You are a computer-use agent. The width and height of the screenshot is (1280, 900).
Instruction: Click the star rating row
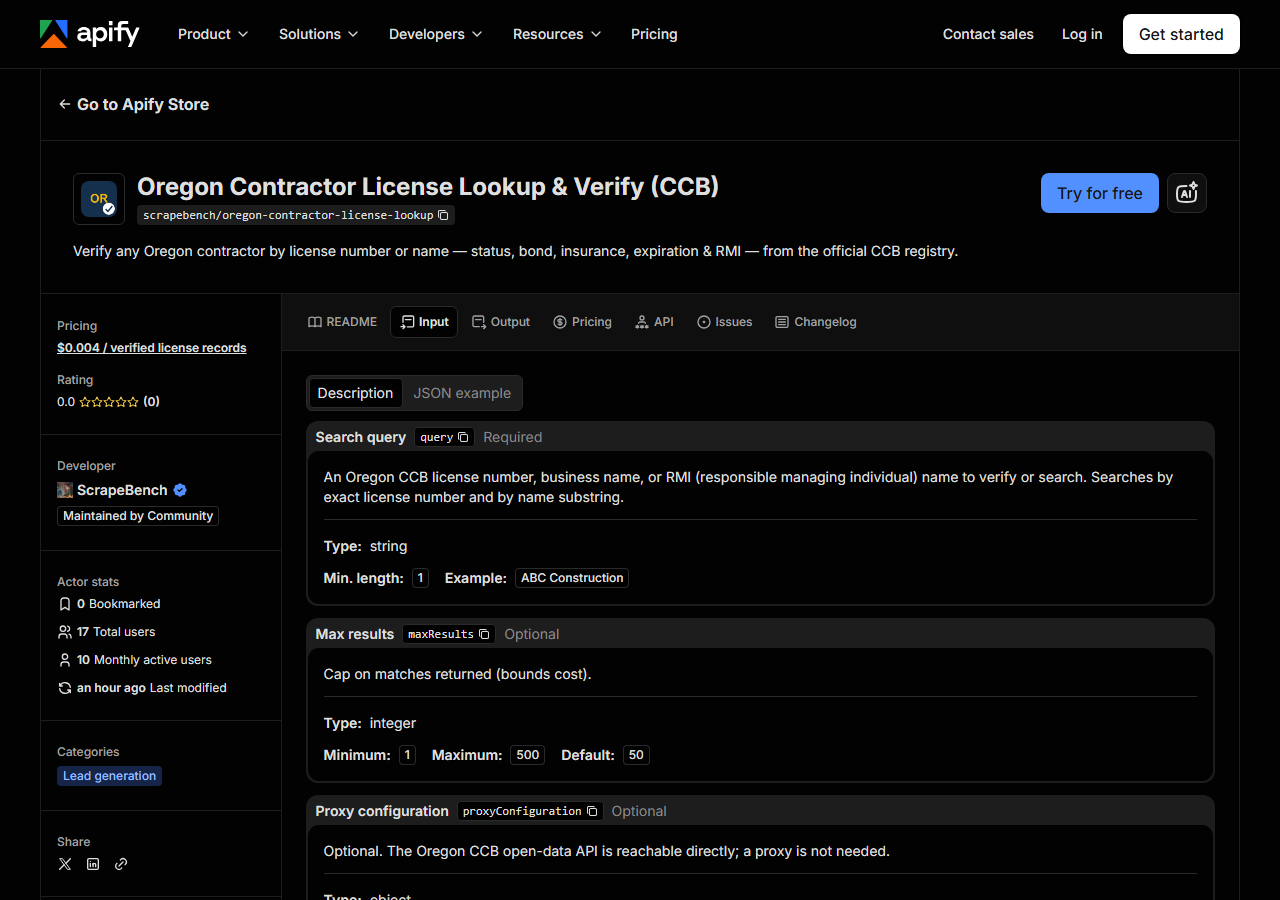pyautogui.click(x=108, y=402)
